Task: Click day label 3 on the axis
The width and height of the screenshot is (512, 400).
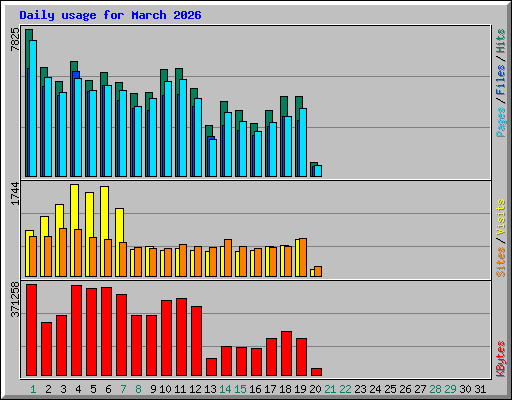Action: [x=63, y=389]
